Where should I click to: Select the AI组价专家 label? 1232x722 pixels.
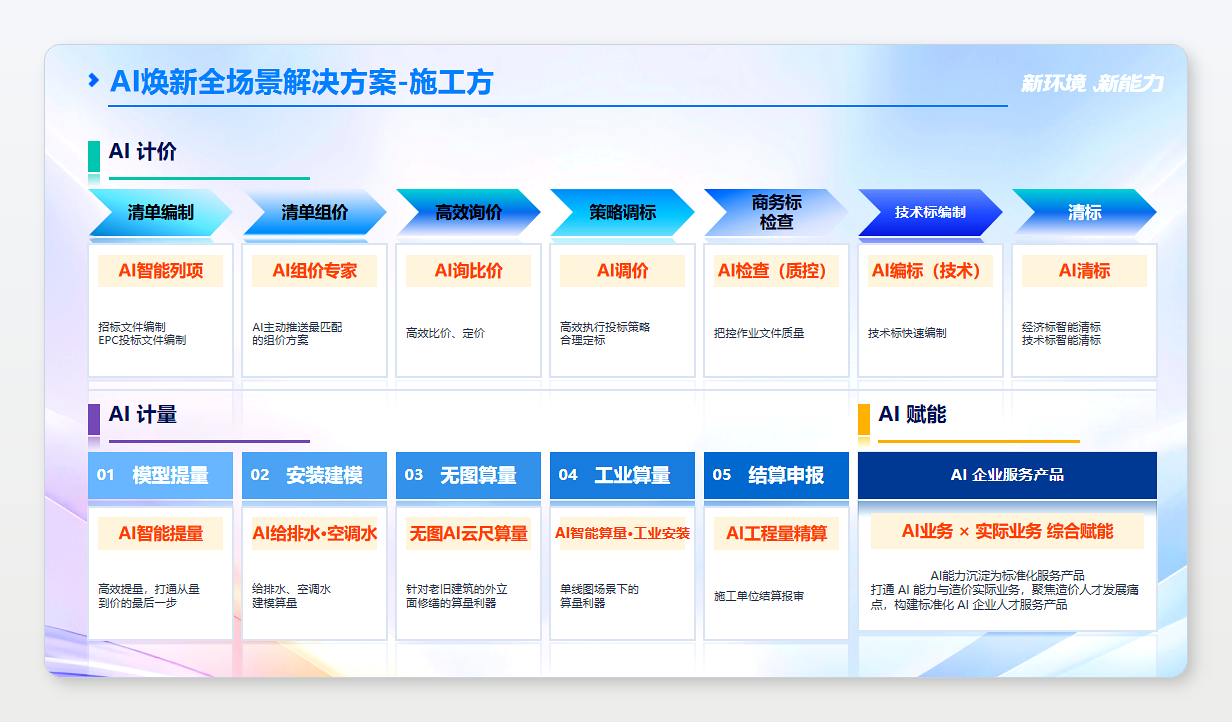click(315, 271)
